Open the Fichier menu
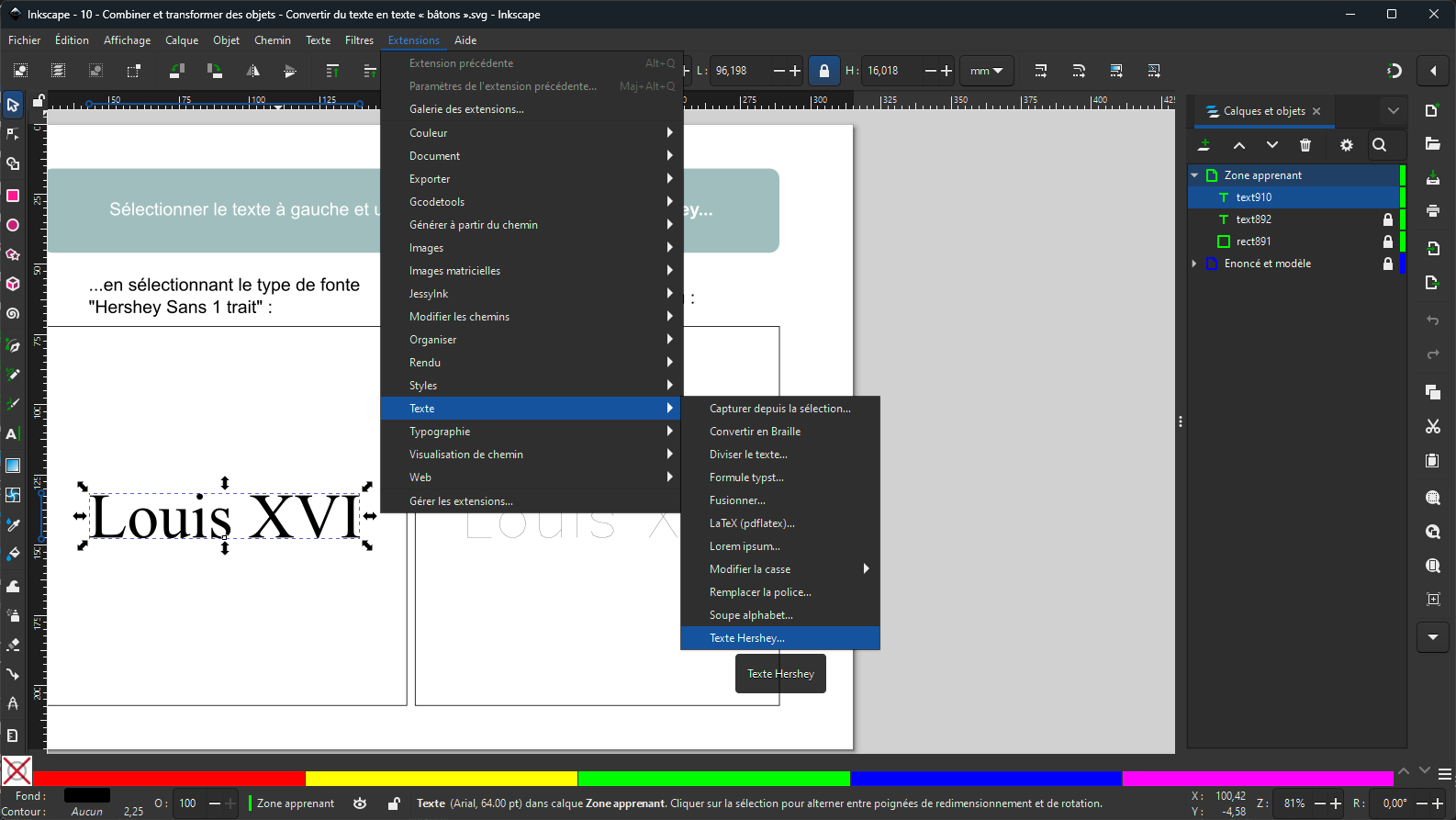 25,40
